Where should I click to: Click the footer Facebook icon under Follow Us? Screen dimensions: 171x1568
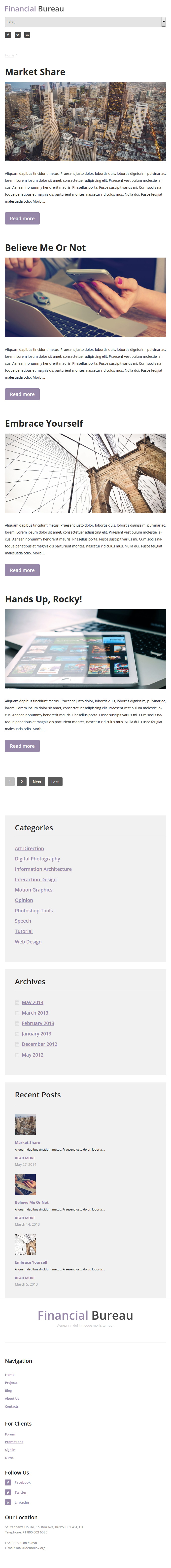click(8, 1482)
